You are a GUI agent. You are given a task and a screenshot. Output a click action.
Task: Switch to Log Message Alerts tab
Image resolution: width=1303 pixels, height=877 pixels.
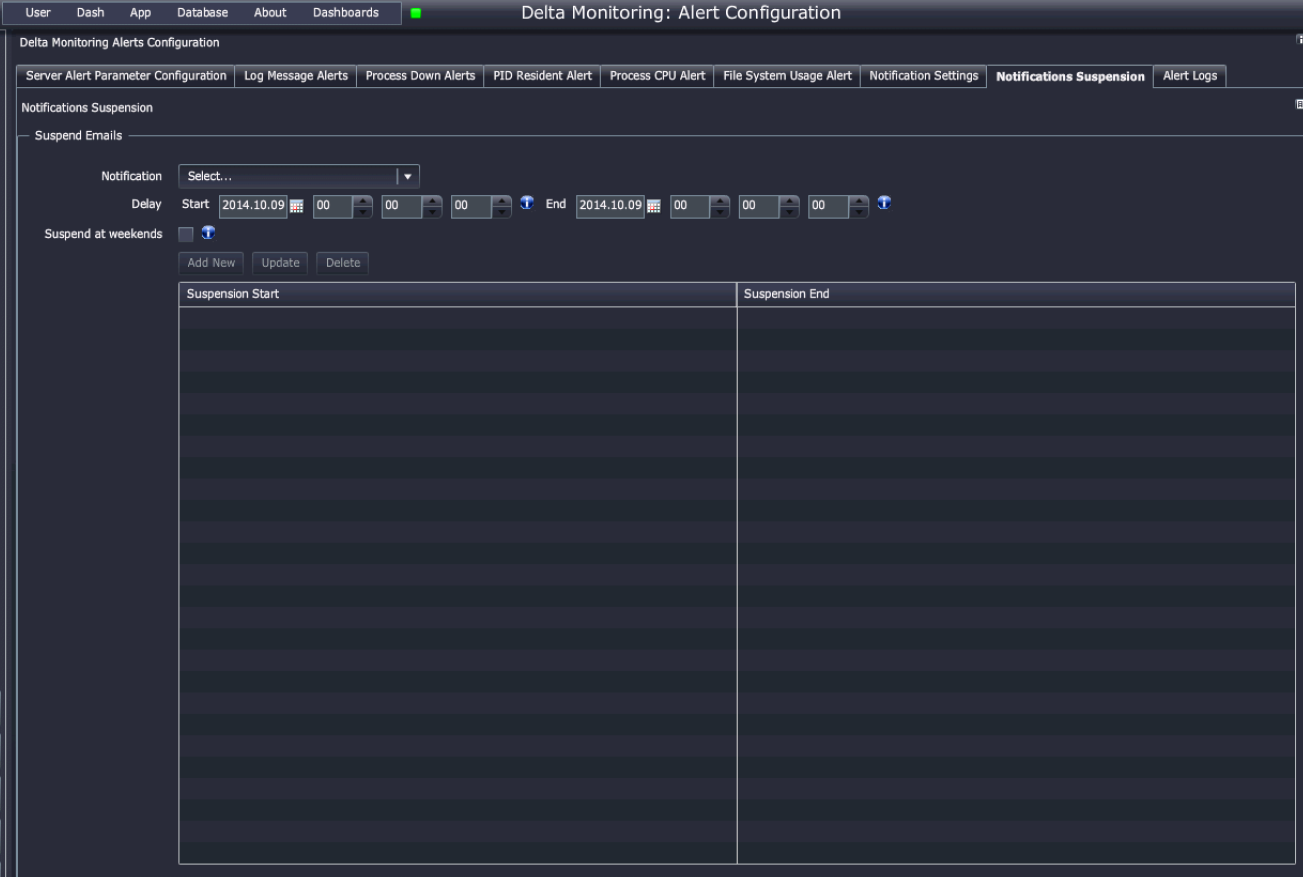(296, 76)
